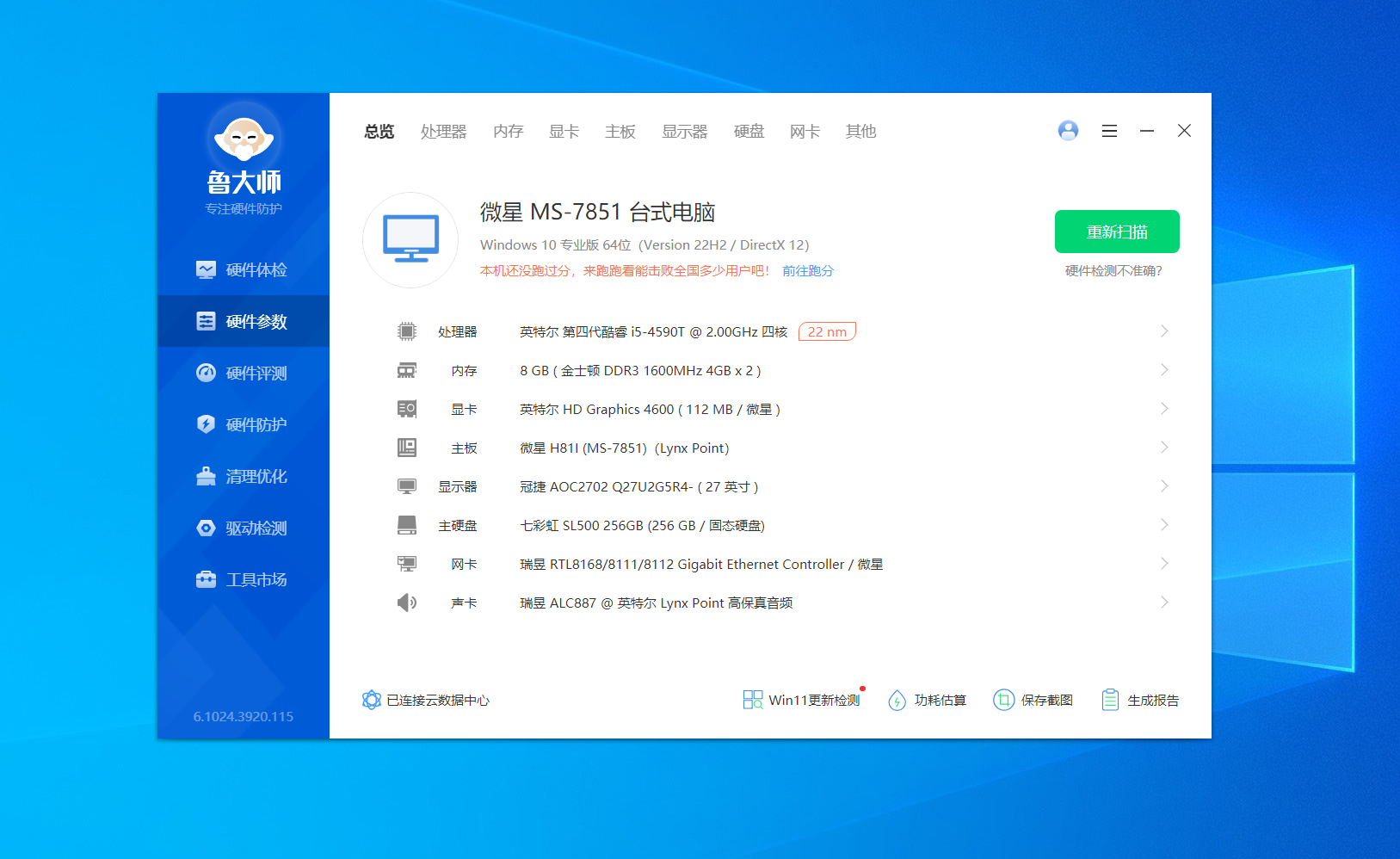Open Win11更新检测 tool
The height and width of the screenshot is (859, 1400).
804,699
